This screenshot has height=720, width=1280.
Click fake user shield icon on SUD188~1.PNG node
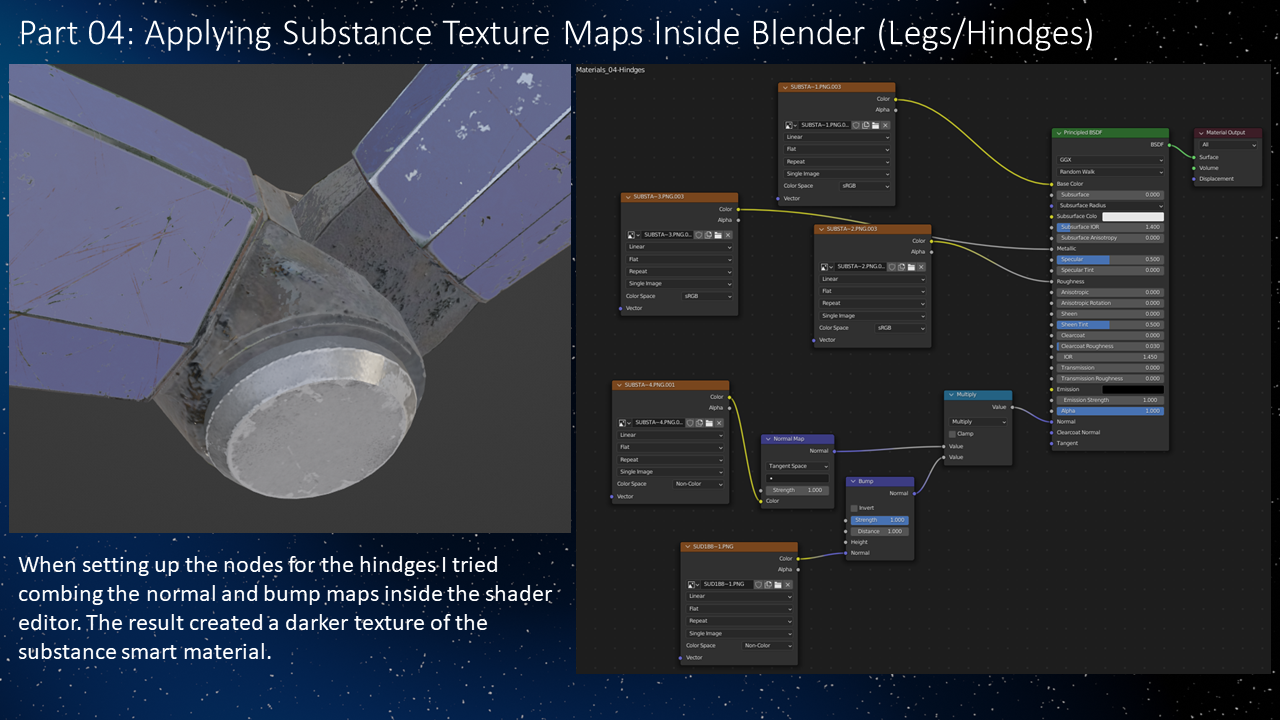759,584
